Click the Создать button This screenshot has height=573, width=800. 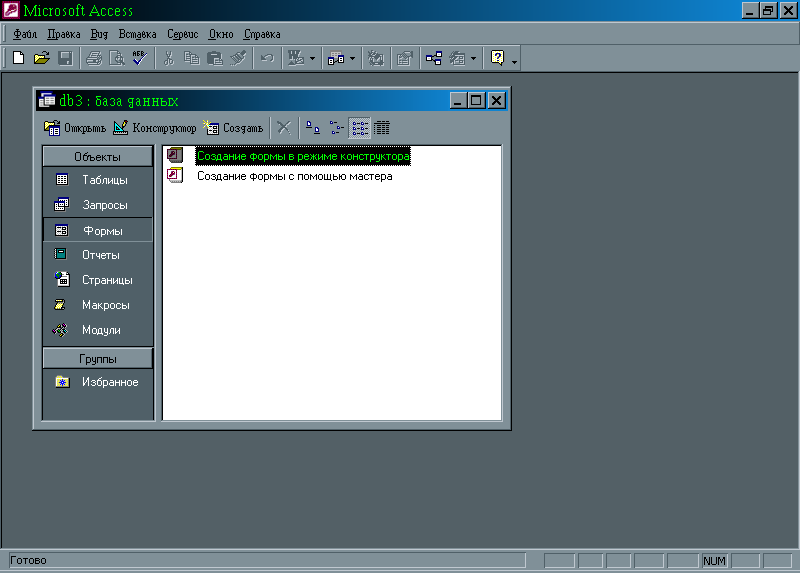(233, 128)
